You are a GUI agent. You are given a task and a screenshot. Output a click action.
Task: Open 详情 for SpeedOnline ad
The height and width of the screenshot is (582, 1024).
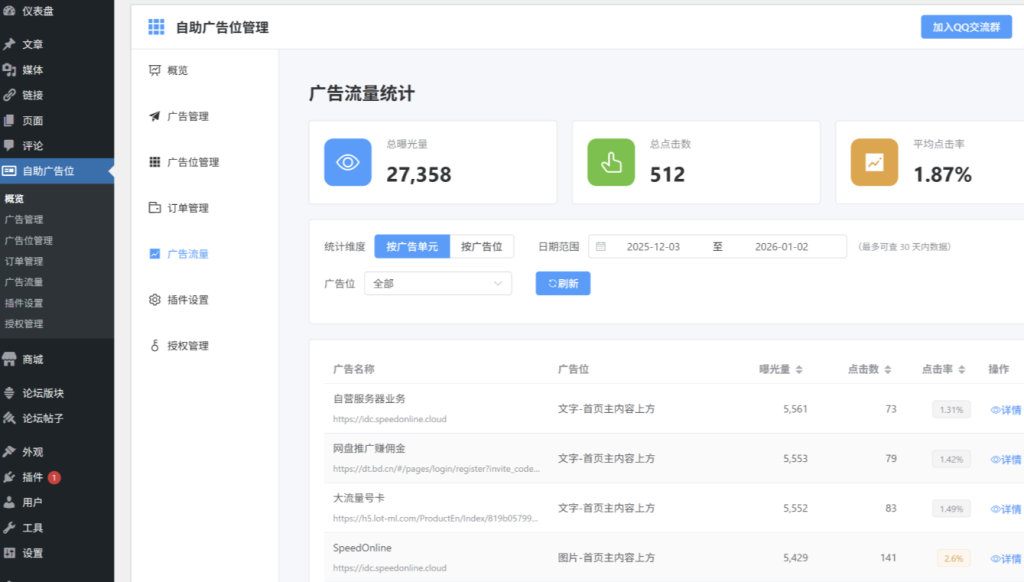pos(1003,557)
